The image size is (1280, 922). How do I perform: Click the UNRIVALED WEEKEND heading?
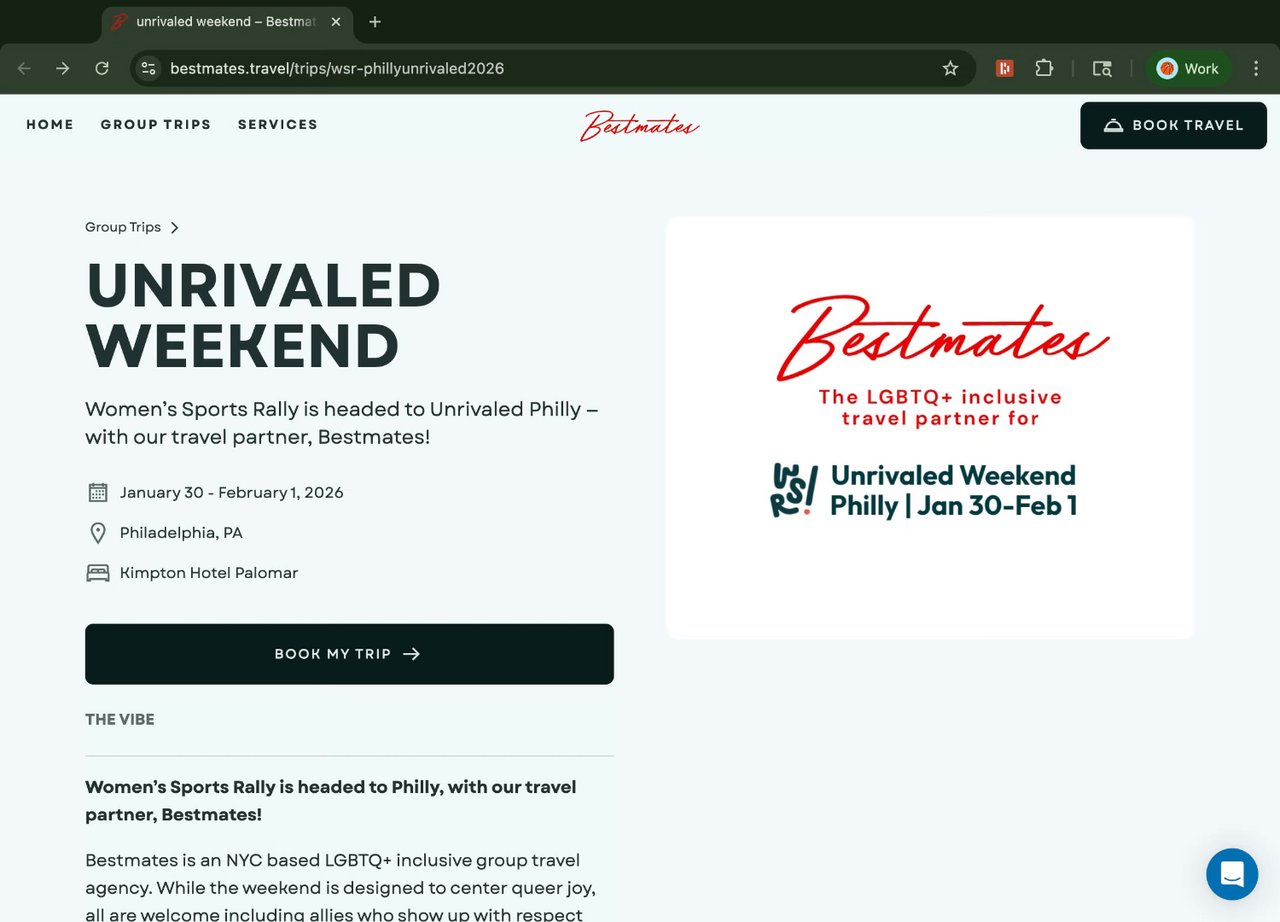tap(263, 315)
